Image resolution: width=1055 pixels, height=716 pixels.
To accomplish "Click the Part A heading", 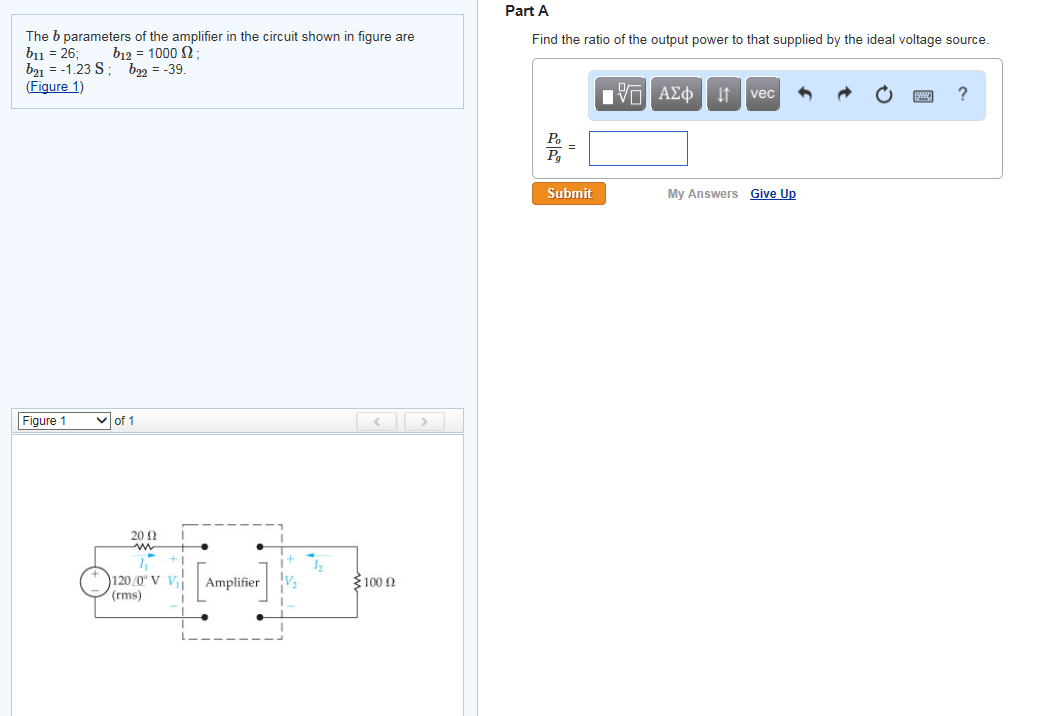I will coord(526,11).
